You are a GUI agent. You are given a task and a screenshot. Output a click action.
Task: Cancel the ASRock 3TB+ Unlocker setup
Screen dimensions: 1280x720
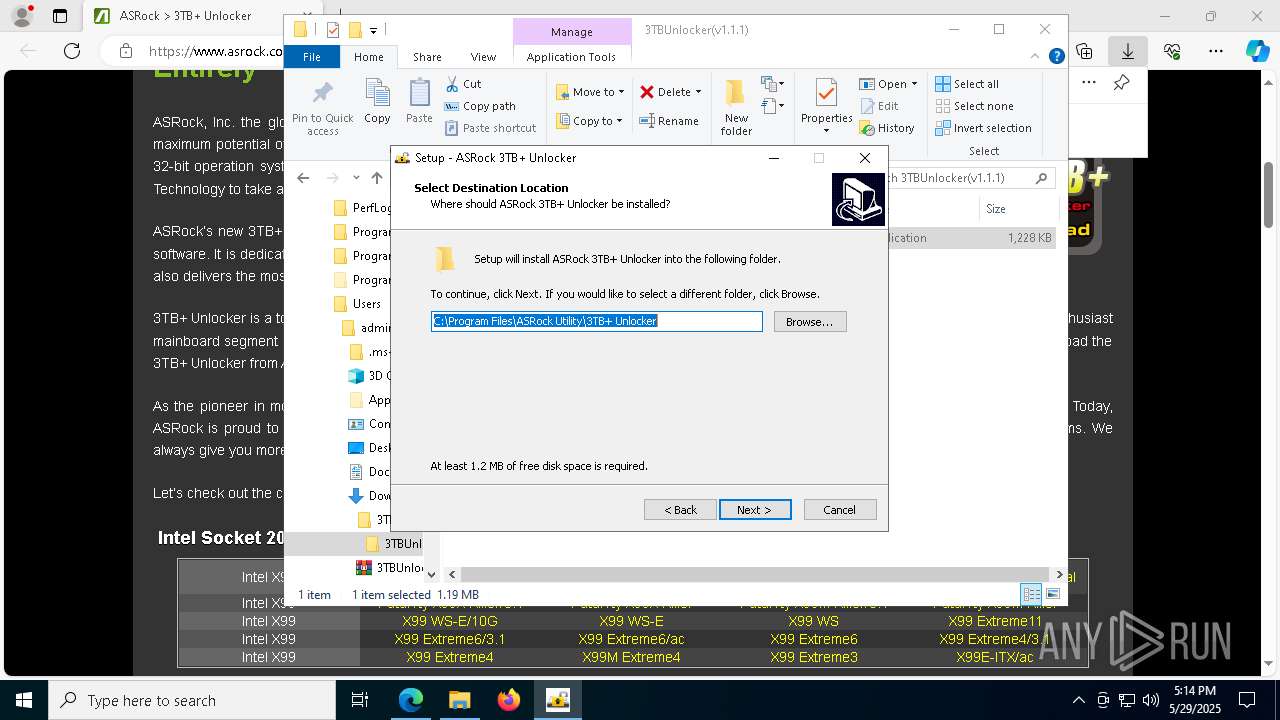[x=840, y=510]
